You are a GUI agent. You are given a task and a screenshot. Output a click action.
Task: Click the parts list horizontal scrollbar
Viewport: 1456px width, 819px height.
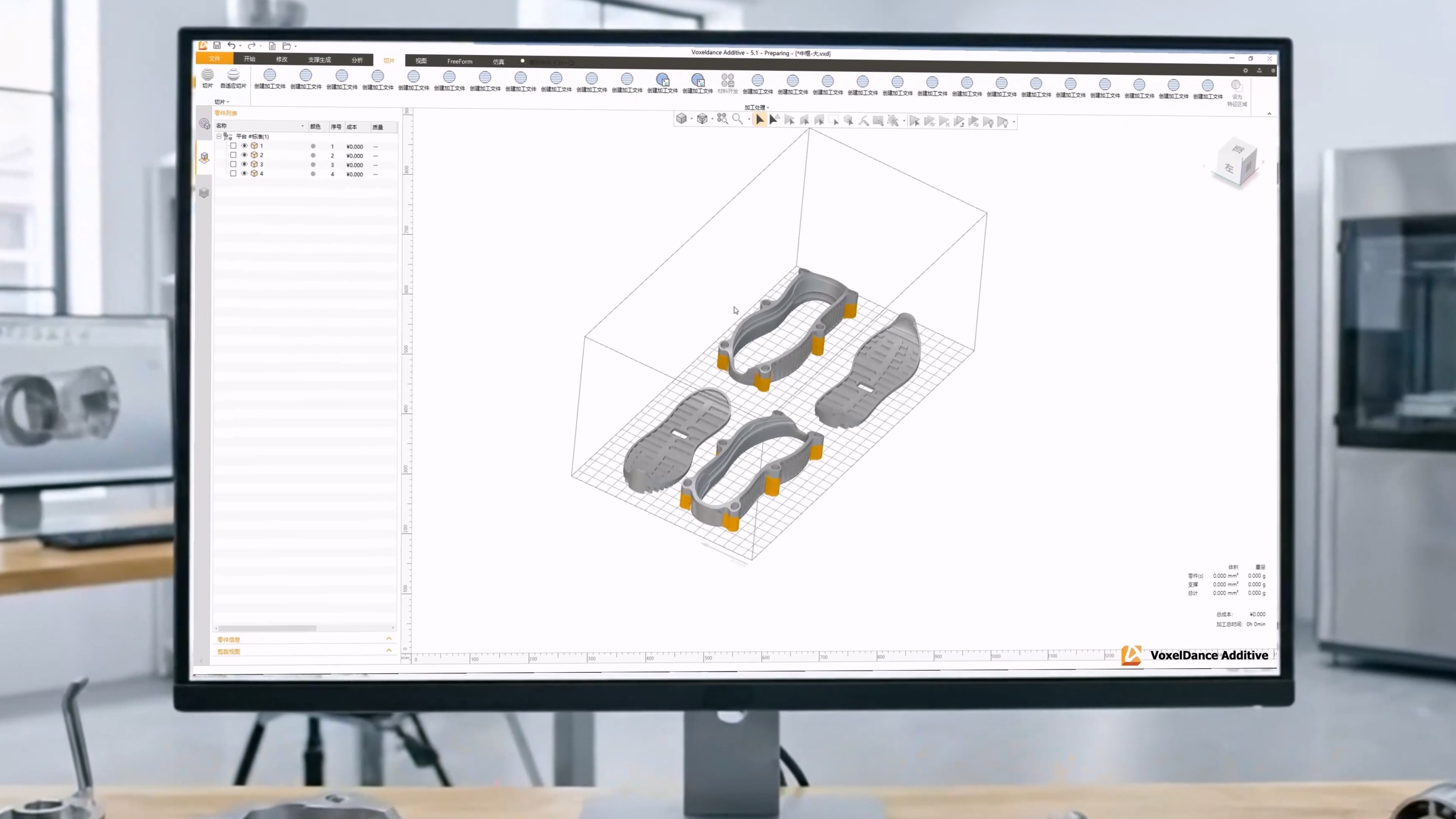(x=267, y=628)
